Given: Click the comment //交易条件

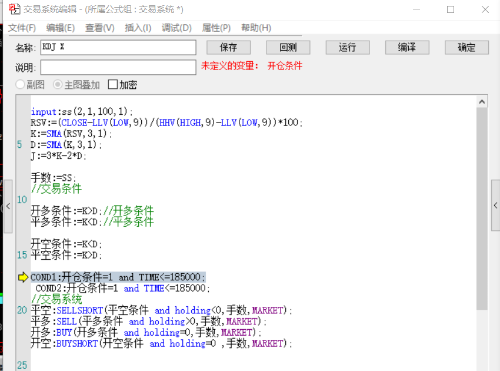Looking at the screenshot, I should coord(56,189).
